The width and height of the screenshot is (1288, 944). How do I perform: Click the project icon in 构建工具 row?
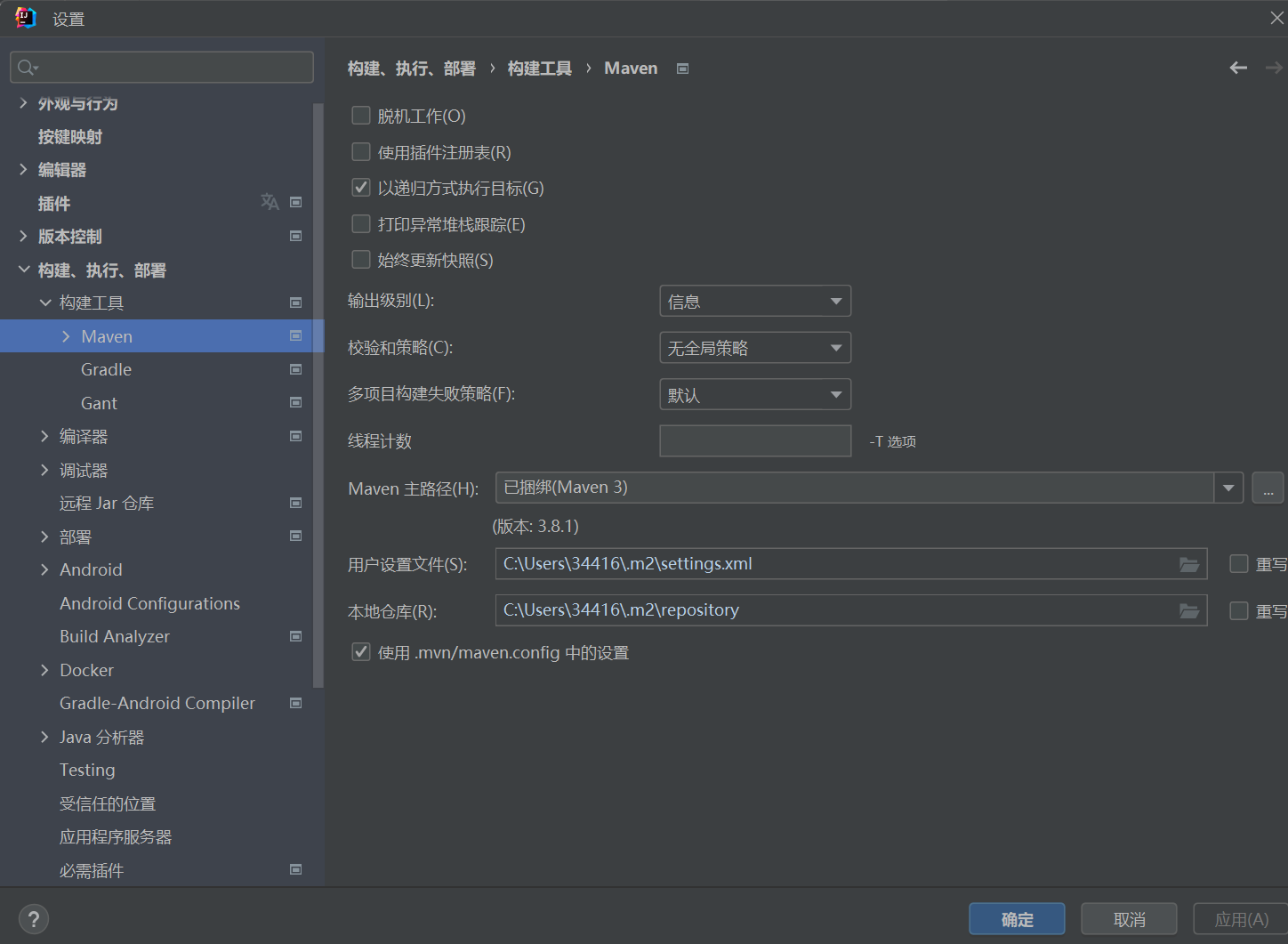(296, 303)
